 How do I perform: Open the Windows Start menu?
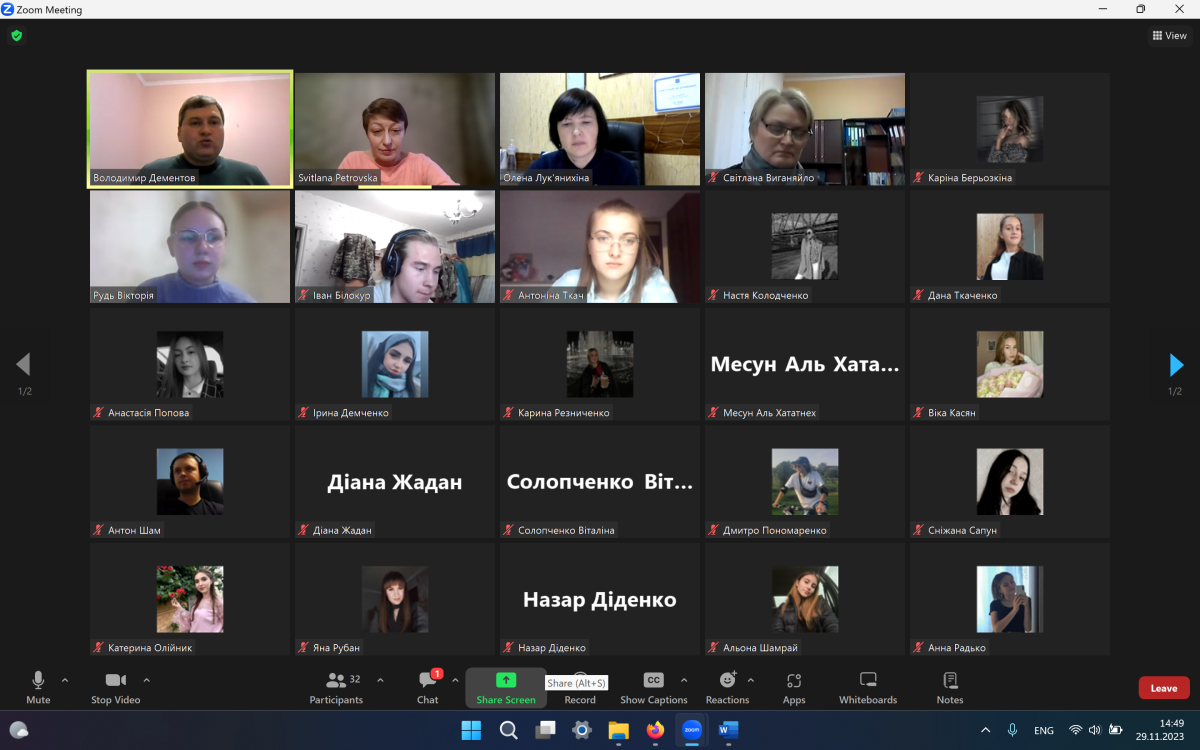[x=471, y=730]
